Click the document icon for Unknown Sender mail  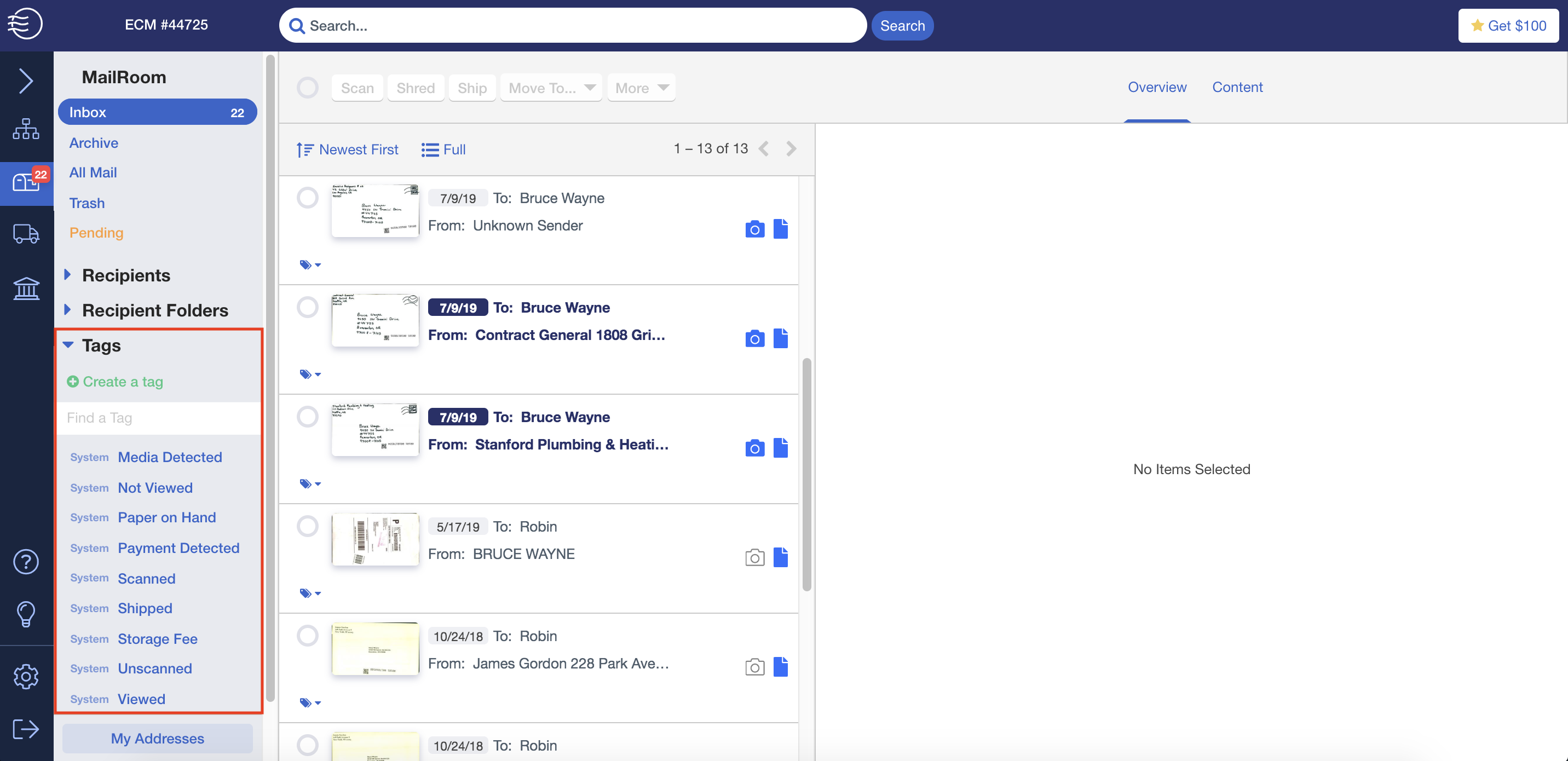coord(781,229)
